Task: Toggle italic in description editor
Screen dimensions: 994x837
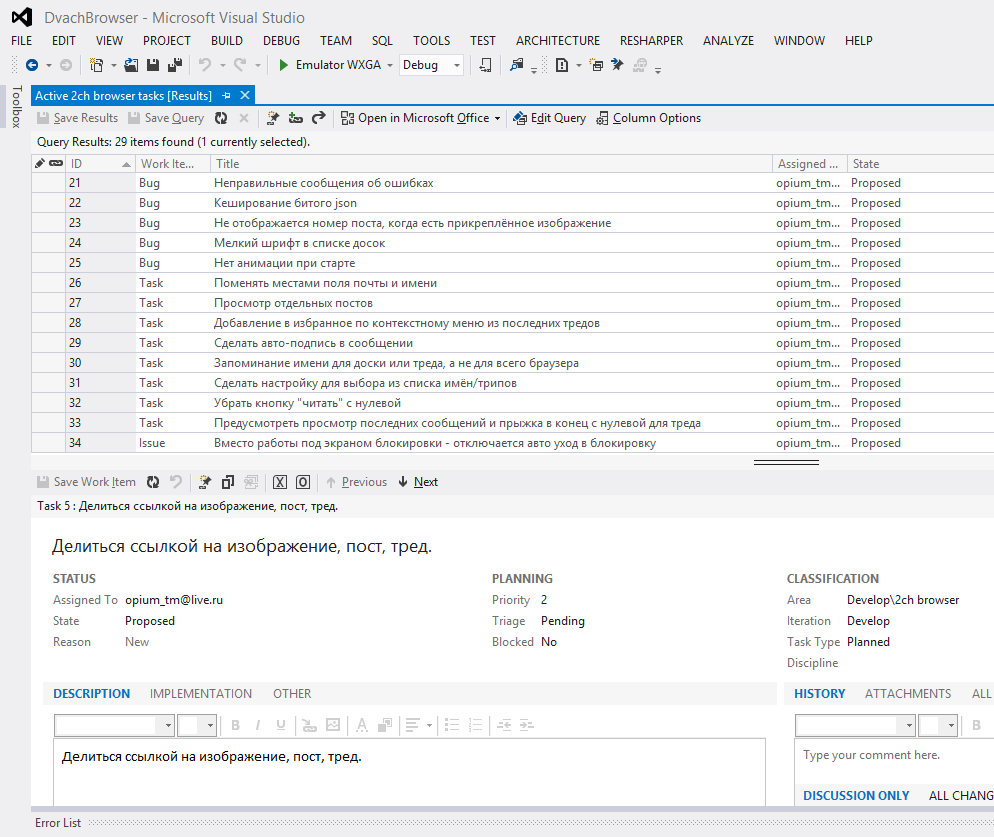Action: (x=257, y=725)
